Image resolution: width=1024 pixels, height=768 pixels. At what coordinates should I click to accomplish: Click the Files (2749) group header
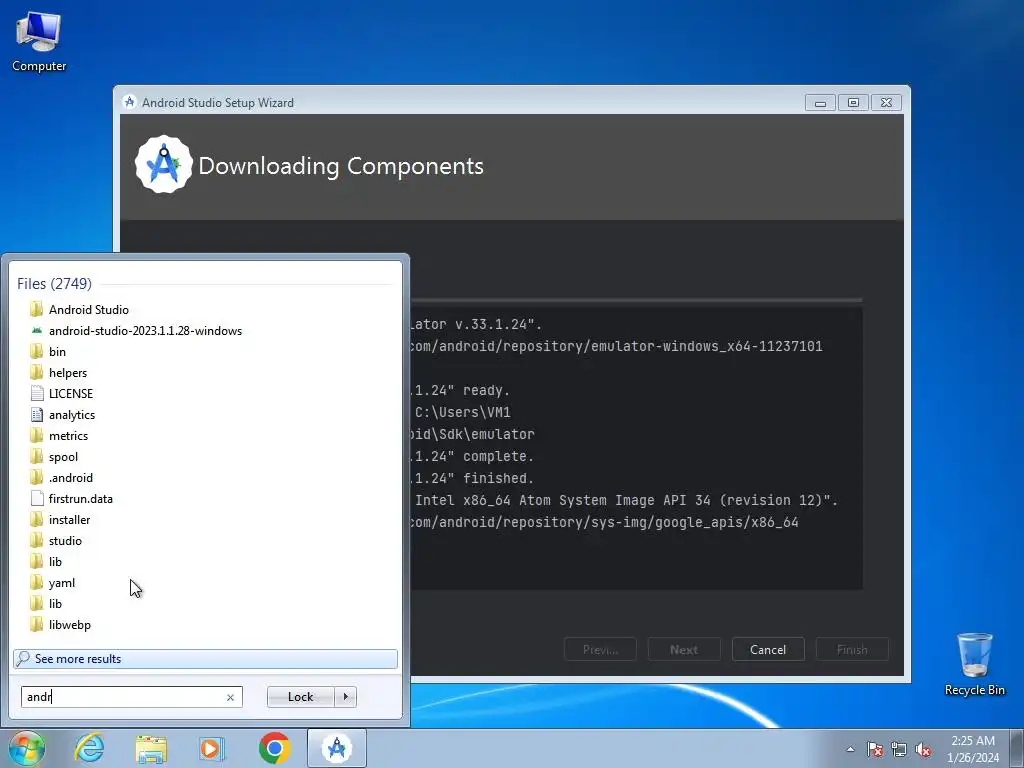pos(54,283)
